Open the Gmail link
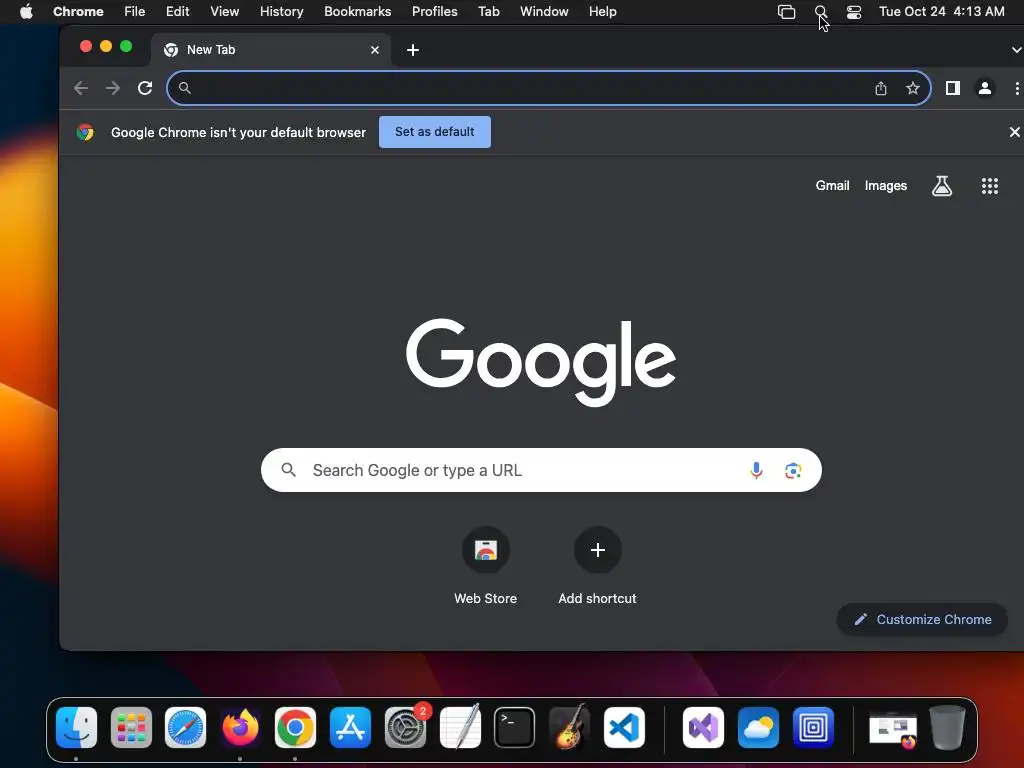Screen dimensions: 1024x768 click(832, 185)
